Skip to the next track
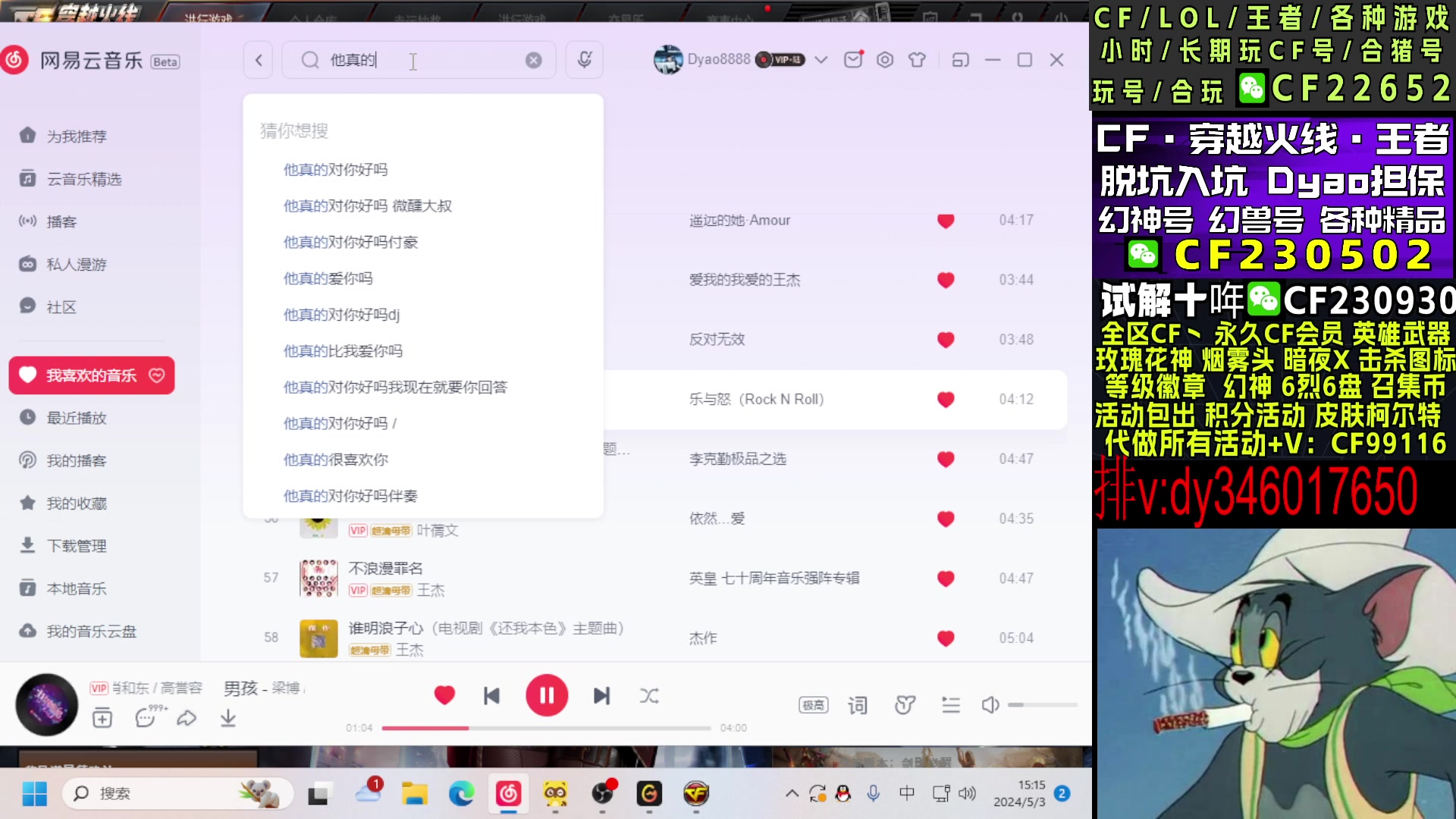Screen dimensions: 1456x819 tap(601, 695)
